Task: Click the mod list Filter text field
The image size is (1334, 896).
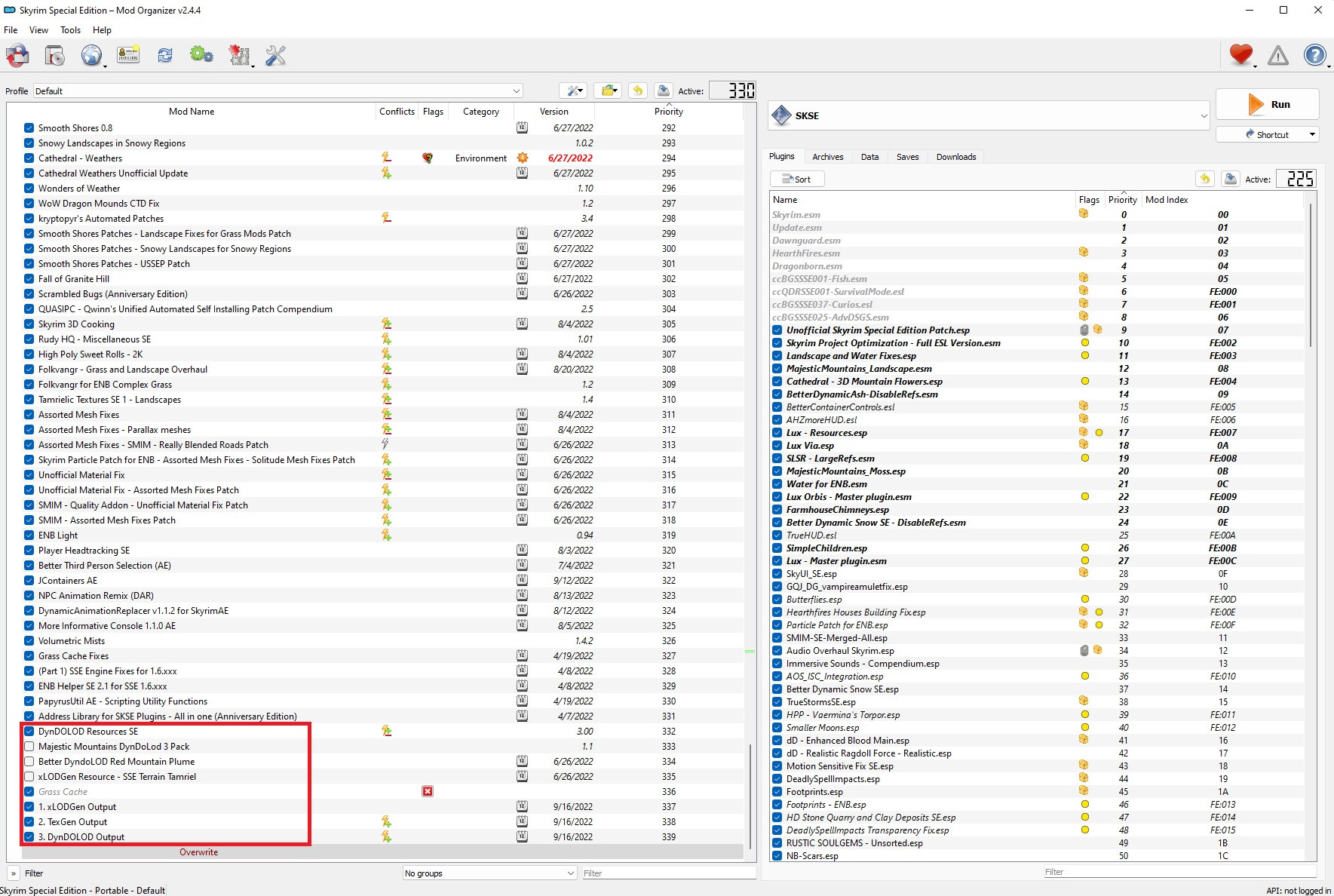Action: 669,873
